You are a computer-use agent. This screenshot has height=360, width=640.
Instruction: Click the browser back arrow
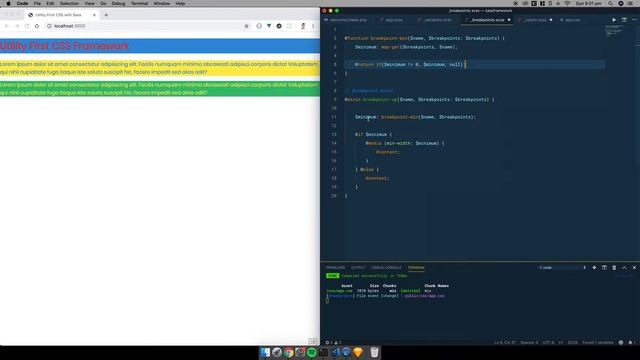(7, 26)
